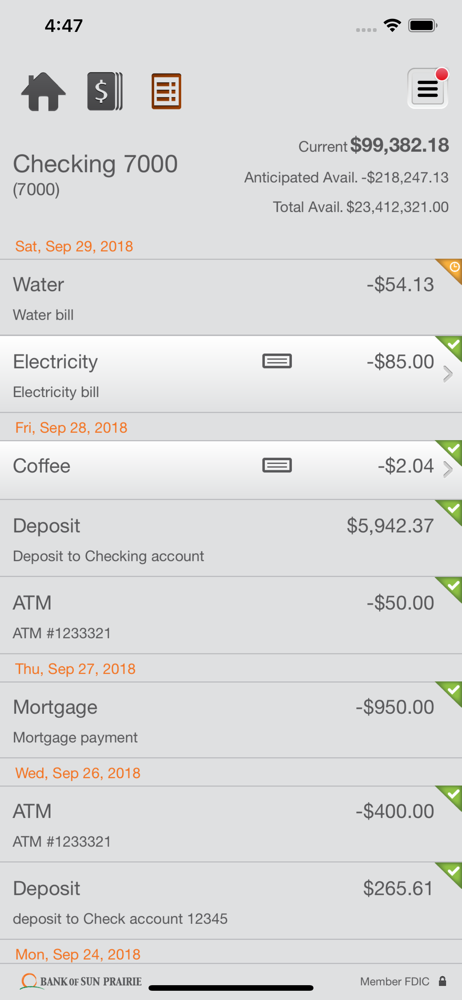Open the hamburger menu with notification
The width and height of the screenshot is (462, 1000).
(x=428, y=88)
